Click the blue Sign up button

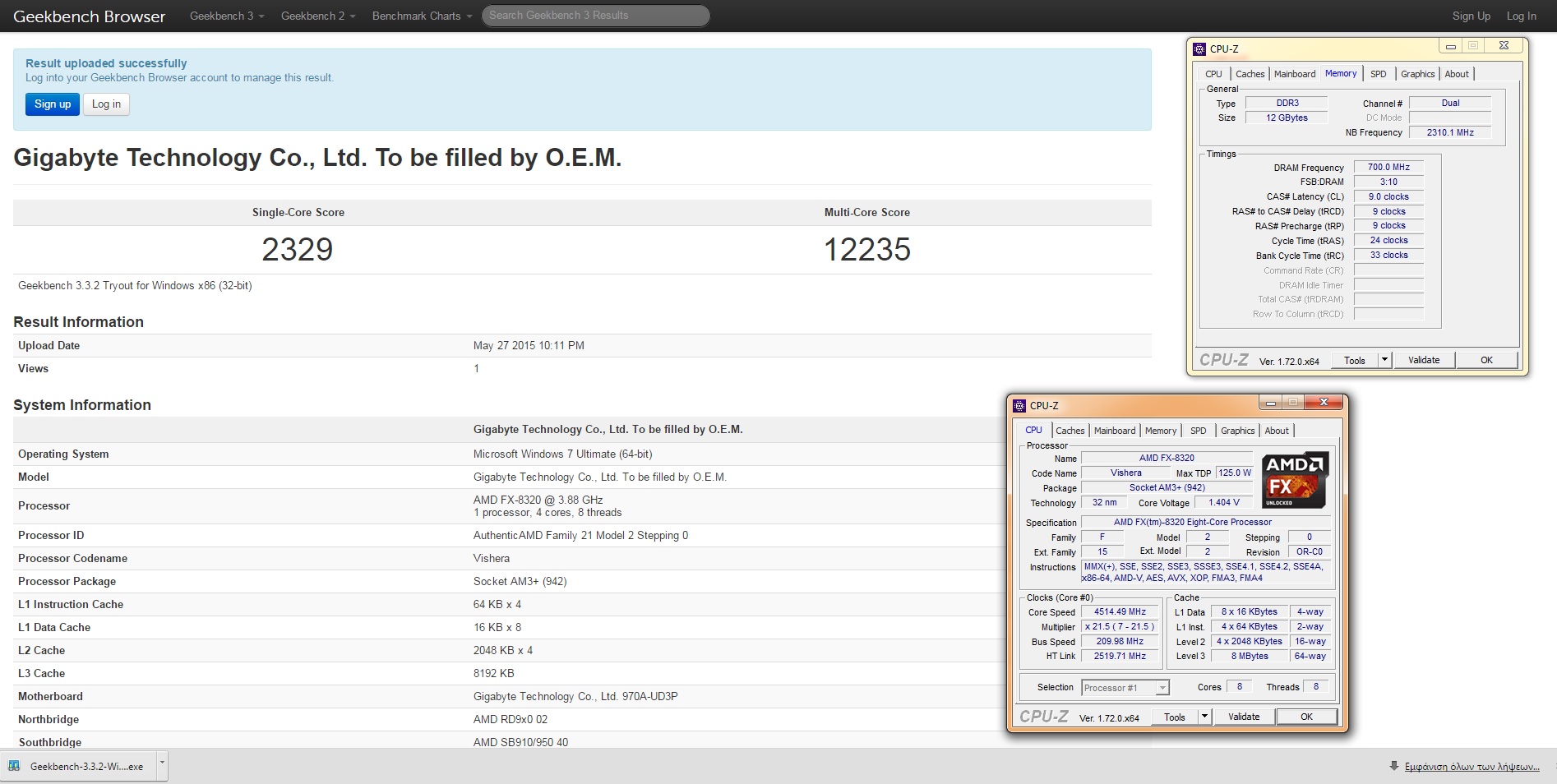(53, 104)
